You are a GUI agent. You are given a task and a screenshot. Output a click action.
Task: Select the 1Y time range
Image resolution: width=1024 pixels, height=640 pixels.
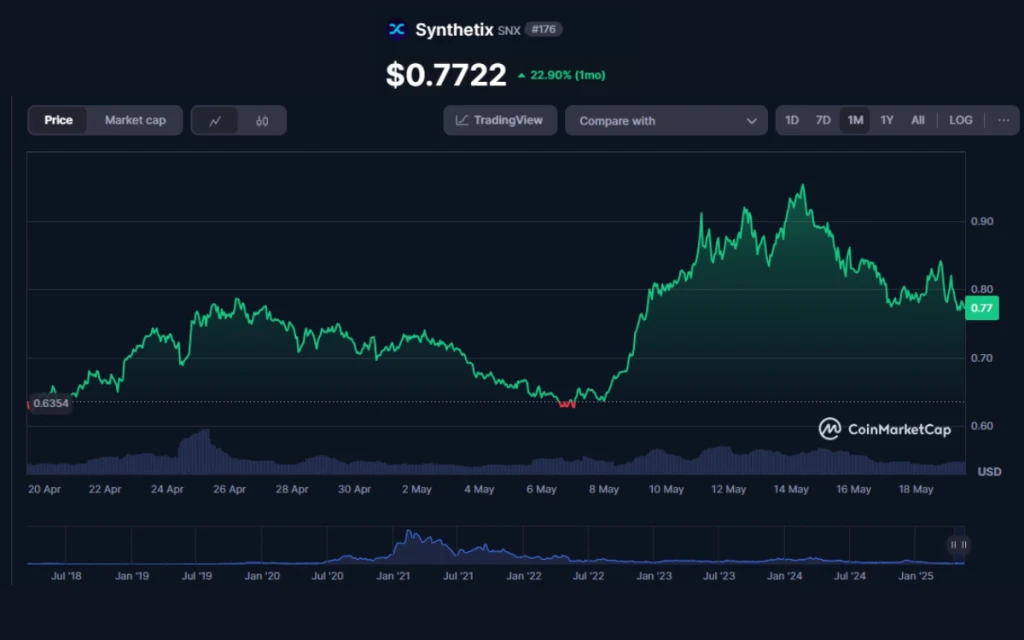point(886,120)
